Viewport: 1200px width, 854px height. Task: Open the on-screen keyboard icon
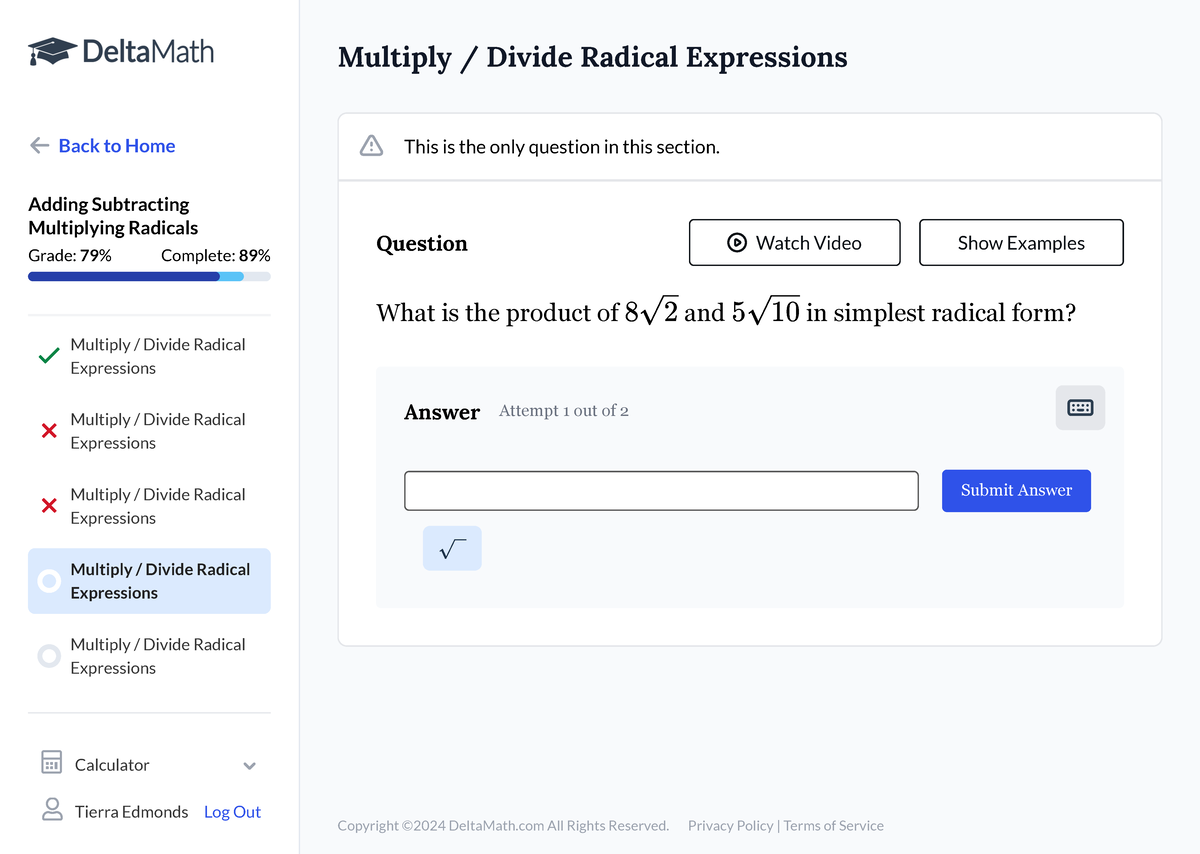click(x=1080, y=408)
